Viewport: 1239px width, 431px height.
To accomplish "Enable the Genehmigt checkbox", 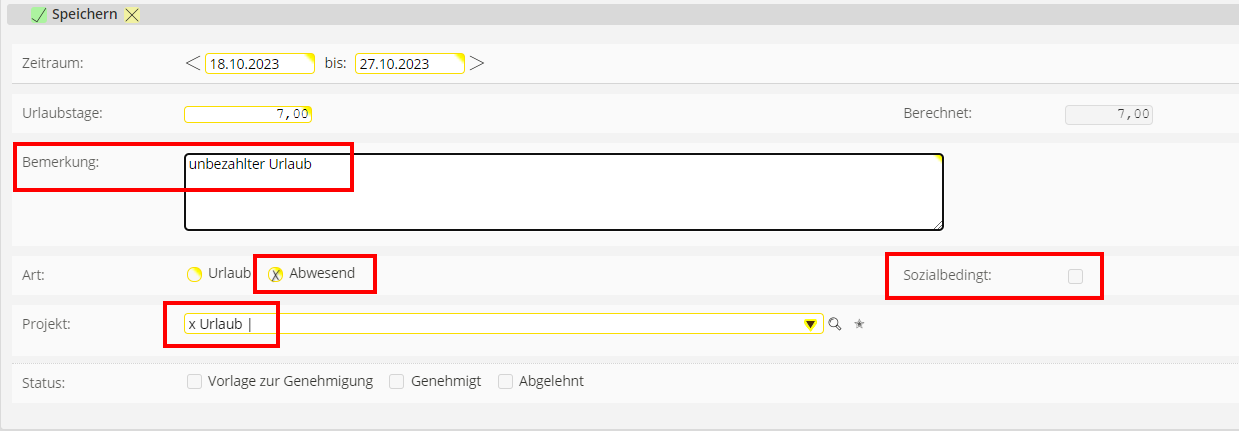I will point(397,381).
